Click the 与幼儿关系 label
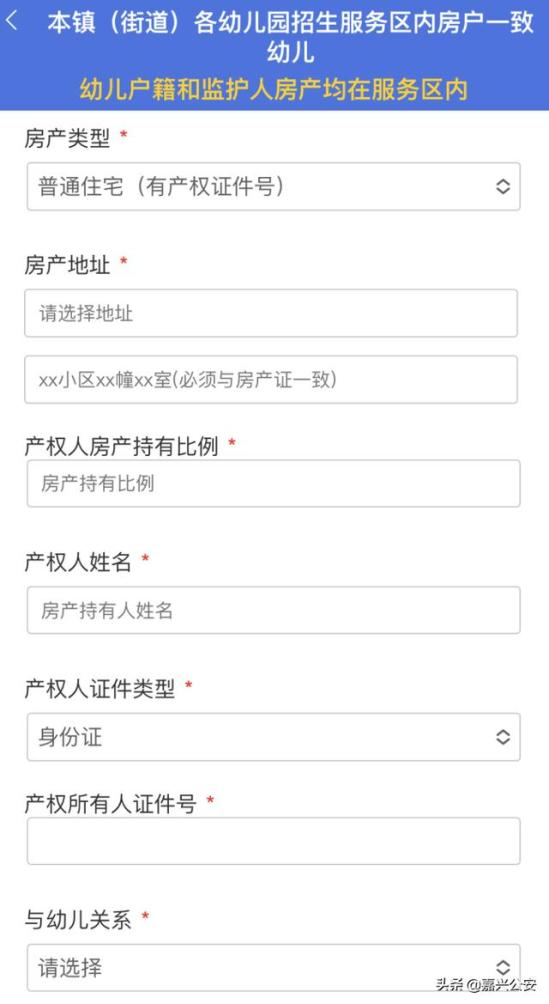The width and height of the screenshot is (549, 1004). tap(78, 920)
